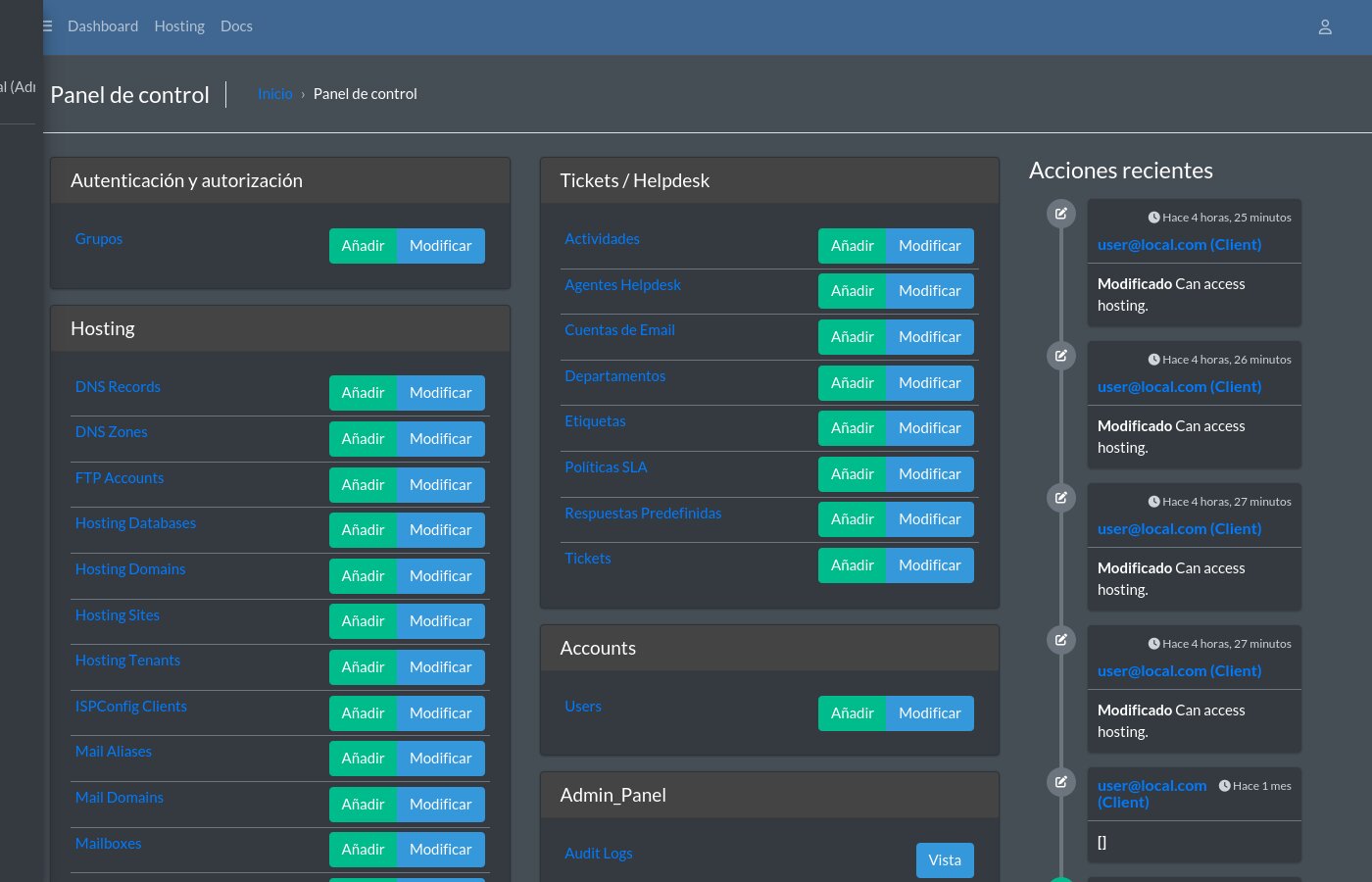This screenshot has width=1372, height=882.
Task: Open the Hosting top menu item
Action: [179, 26]
